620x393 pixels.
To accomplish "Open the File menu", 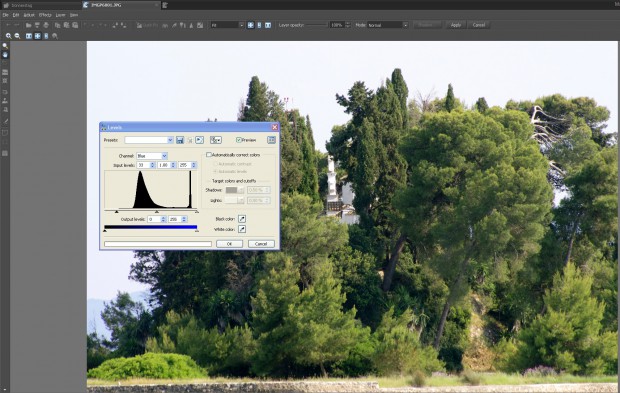I will (5, 15).
